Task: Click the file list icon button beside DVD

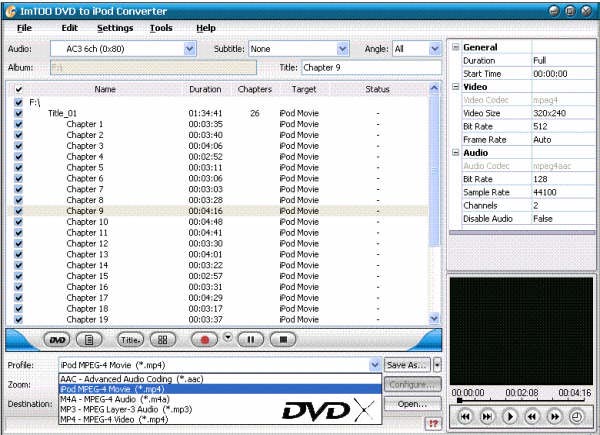Action: tap(89, 340)
